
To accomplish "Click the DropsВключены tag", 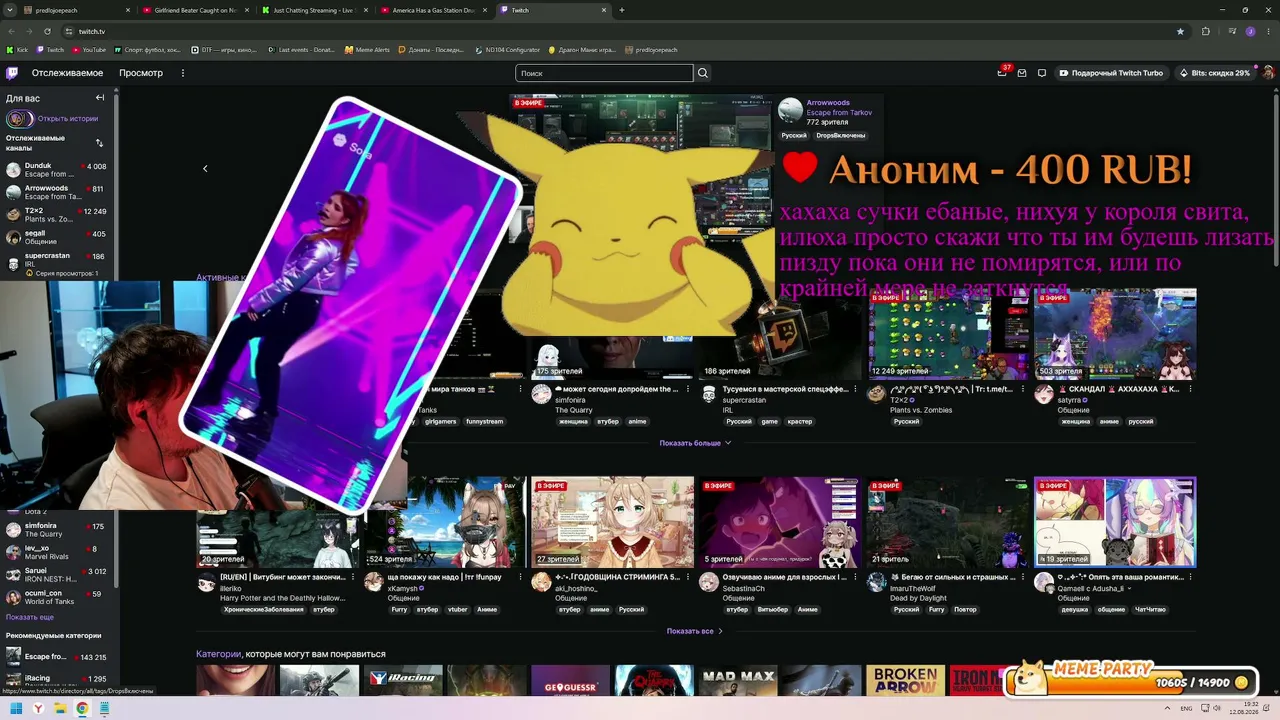I will point(840,135).
